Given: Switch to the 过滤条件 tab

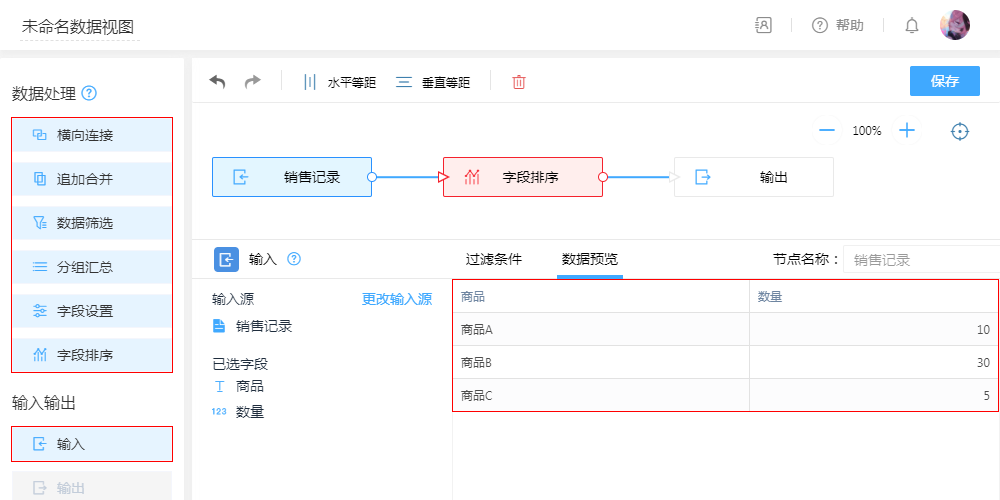Looking at the screenshot, I should 493,259.
